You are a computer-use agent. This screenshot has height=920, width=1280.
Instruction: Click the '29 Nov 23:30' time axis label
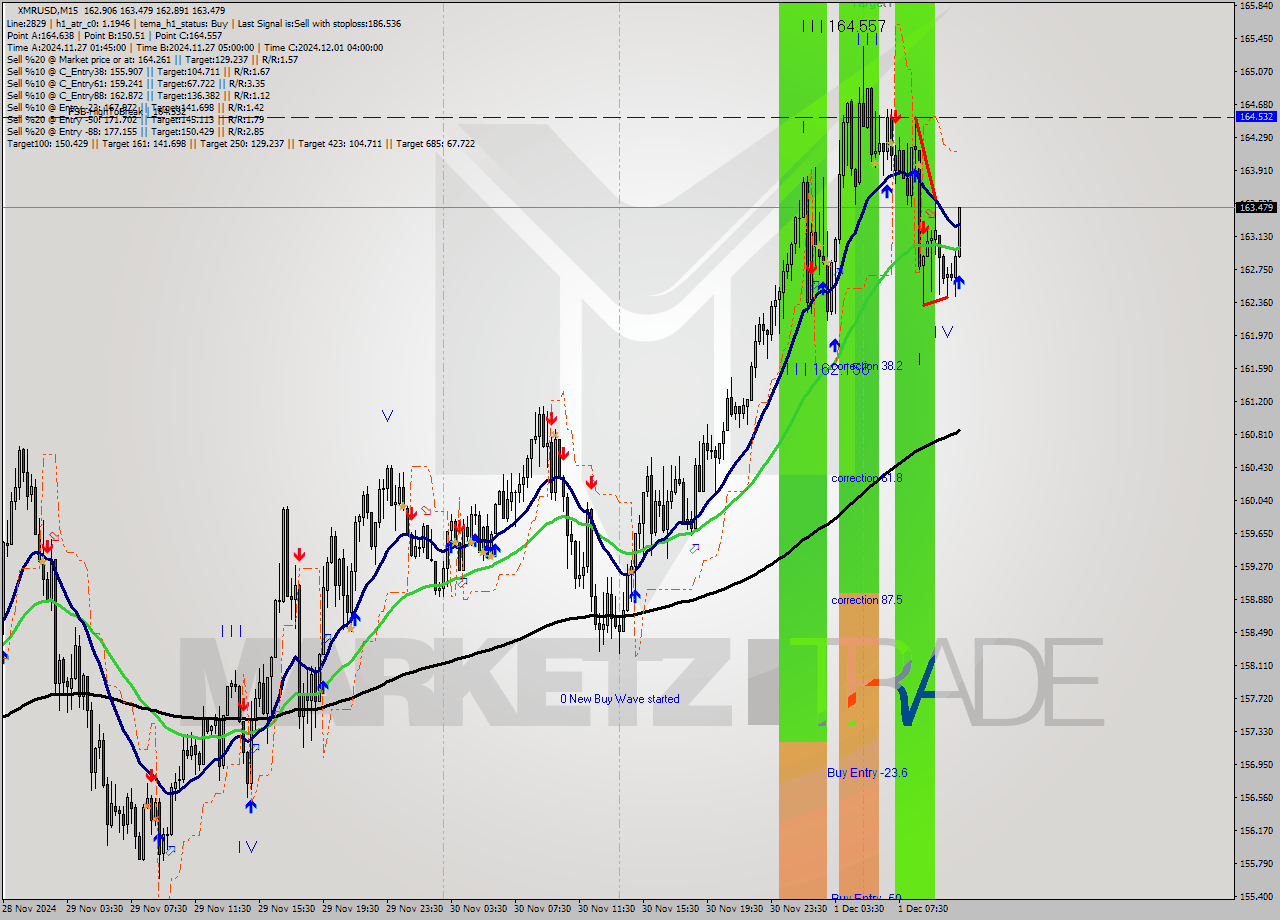[415, 909]
